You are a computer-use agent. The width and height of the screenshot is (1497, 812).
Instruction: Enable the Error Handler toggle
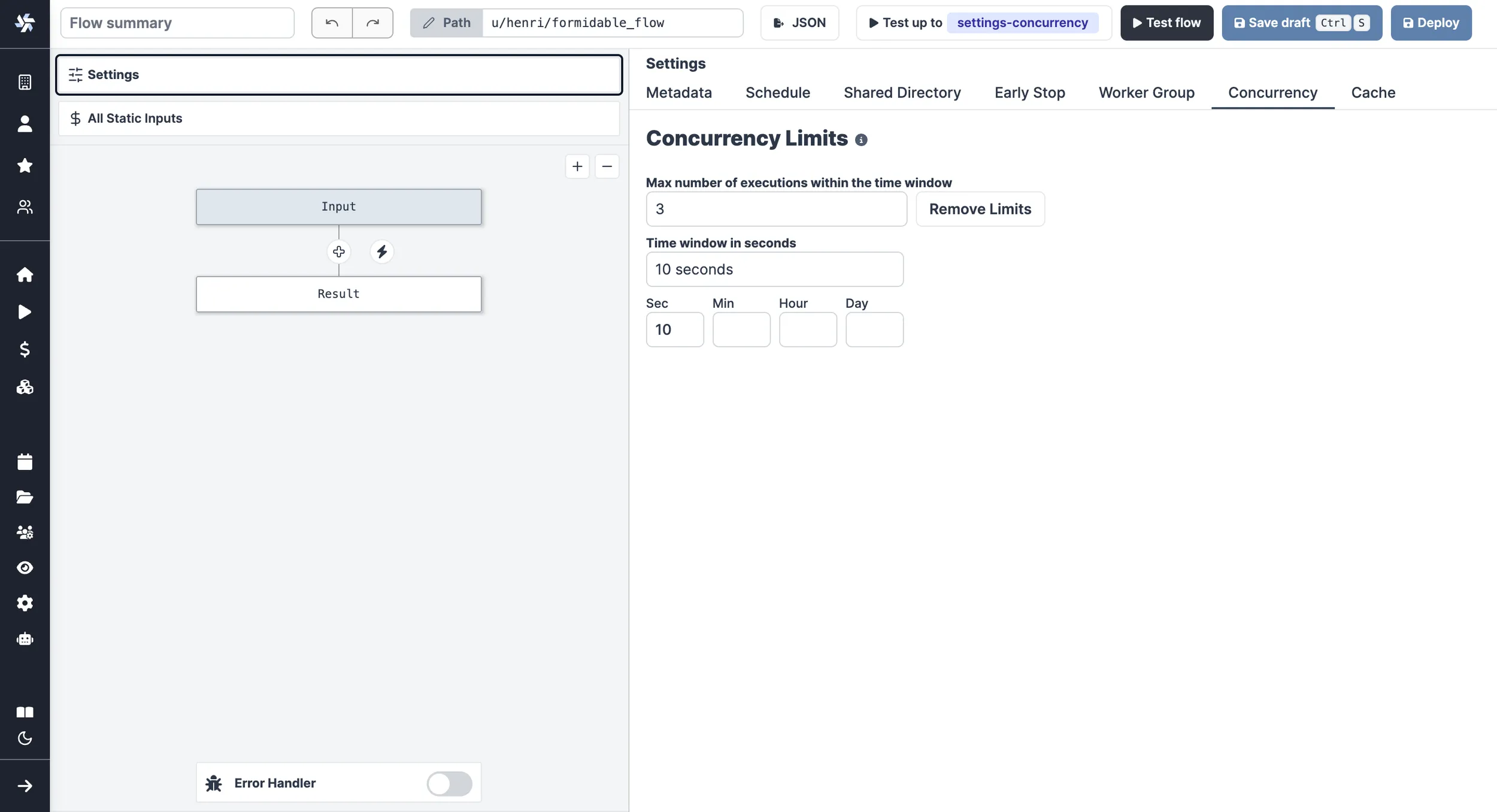(x=449, y=783)
